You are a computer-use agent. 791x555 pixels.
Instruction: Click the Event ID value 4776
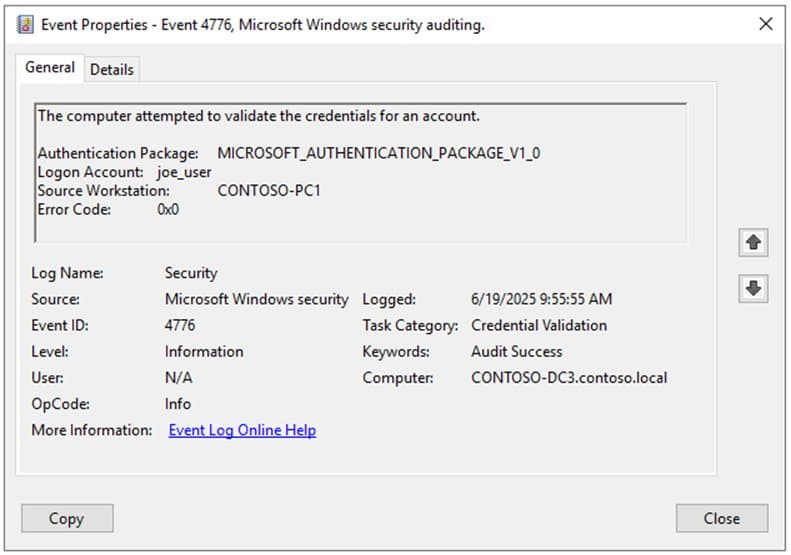(x=180, y=325)
